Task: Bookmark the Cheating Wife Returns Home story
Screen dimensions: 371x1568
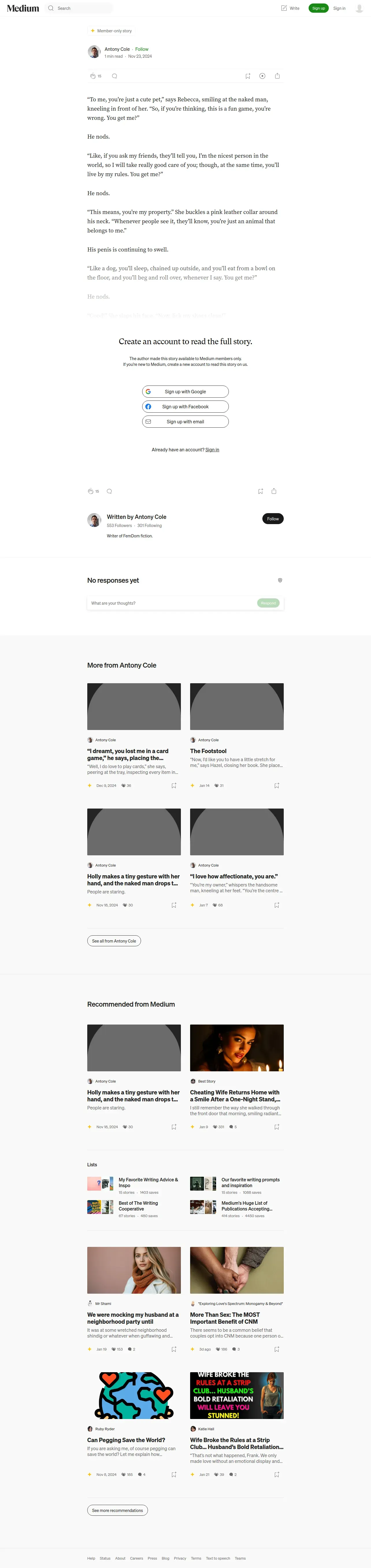Action: (277, 1127)
